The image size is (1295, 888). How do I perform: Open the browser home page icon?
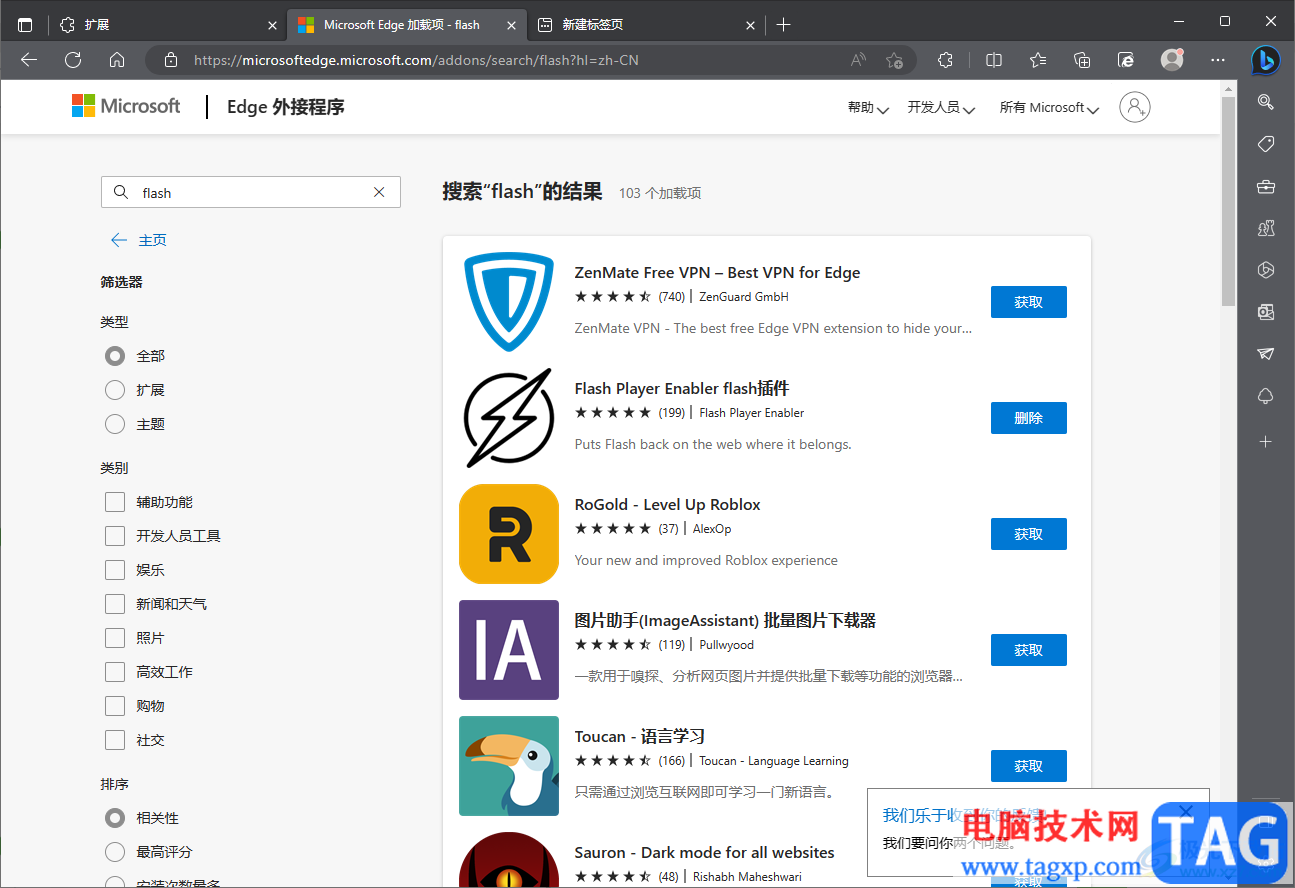(117, 60)
